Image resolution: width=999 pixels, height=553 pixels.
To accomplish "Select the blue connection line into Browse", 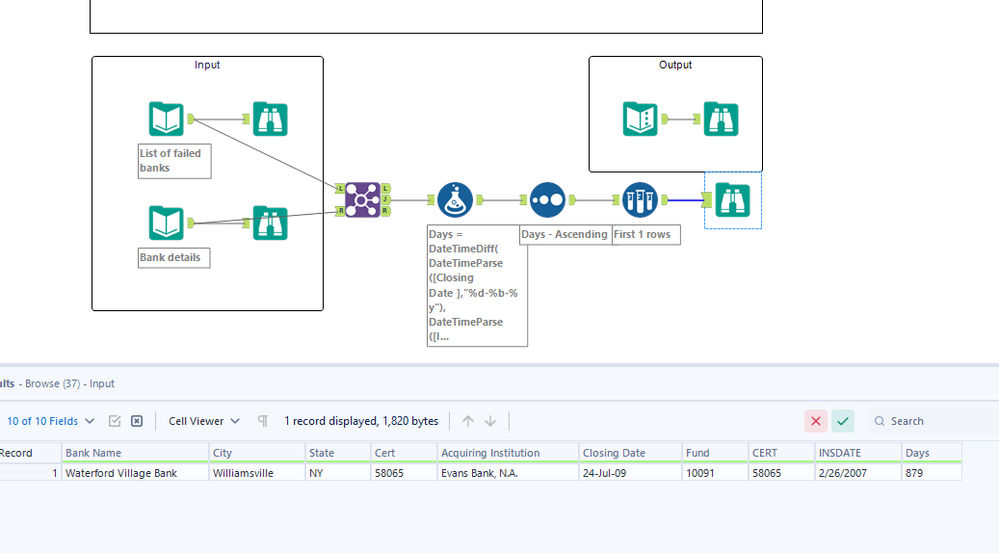I will point(686,200).
